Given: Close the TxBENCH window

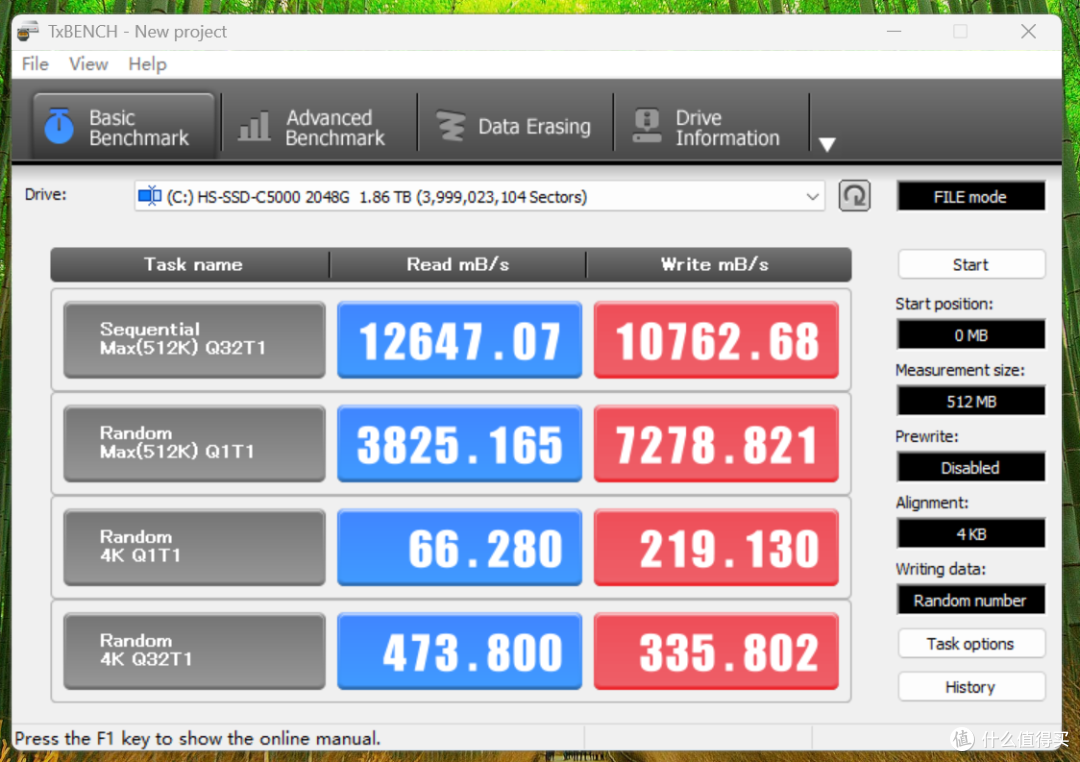Looking at the screenshot, I should pyautogui.click(x=1028, y=31).
